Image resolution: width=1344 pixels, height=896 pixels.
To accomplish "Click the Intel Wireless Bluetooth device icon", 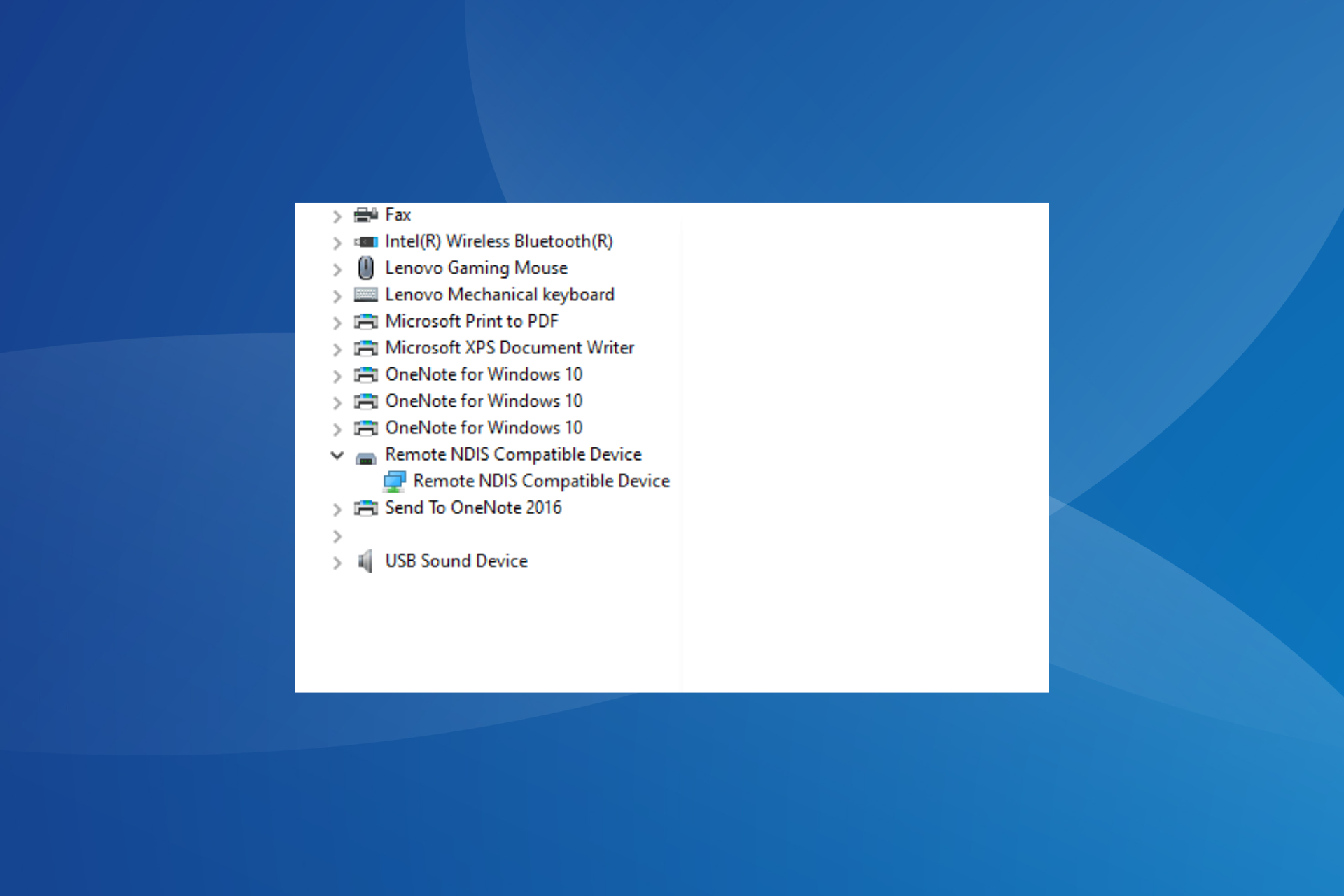I will pos(365,242).
